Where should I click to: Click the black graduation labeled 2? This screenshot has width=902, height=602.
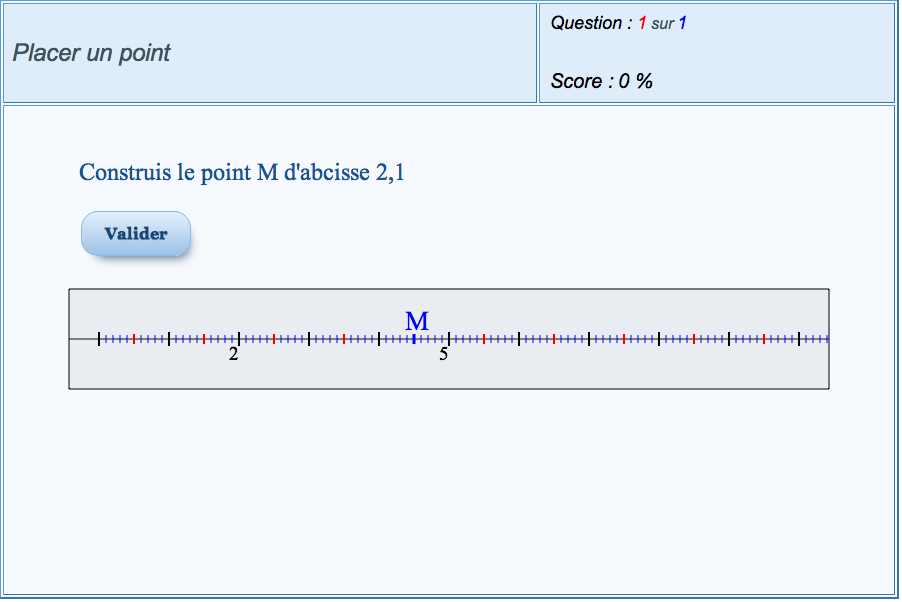coord(239,339)
